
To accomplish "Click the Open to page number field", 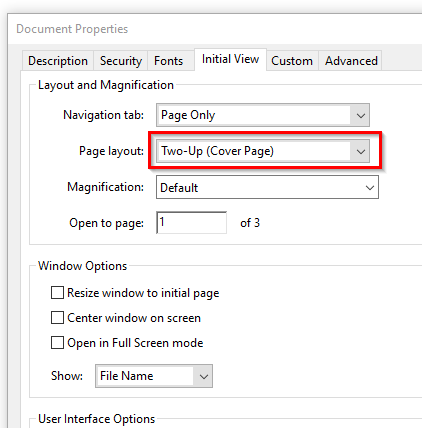I will click(x=191, y=222).
